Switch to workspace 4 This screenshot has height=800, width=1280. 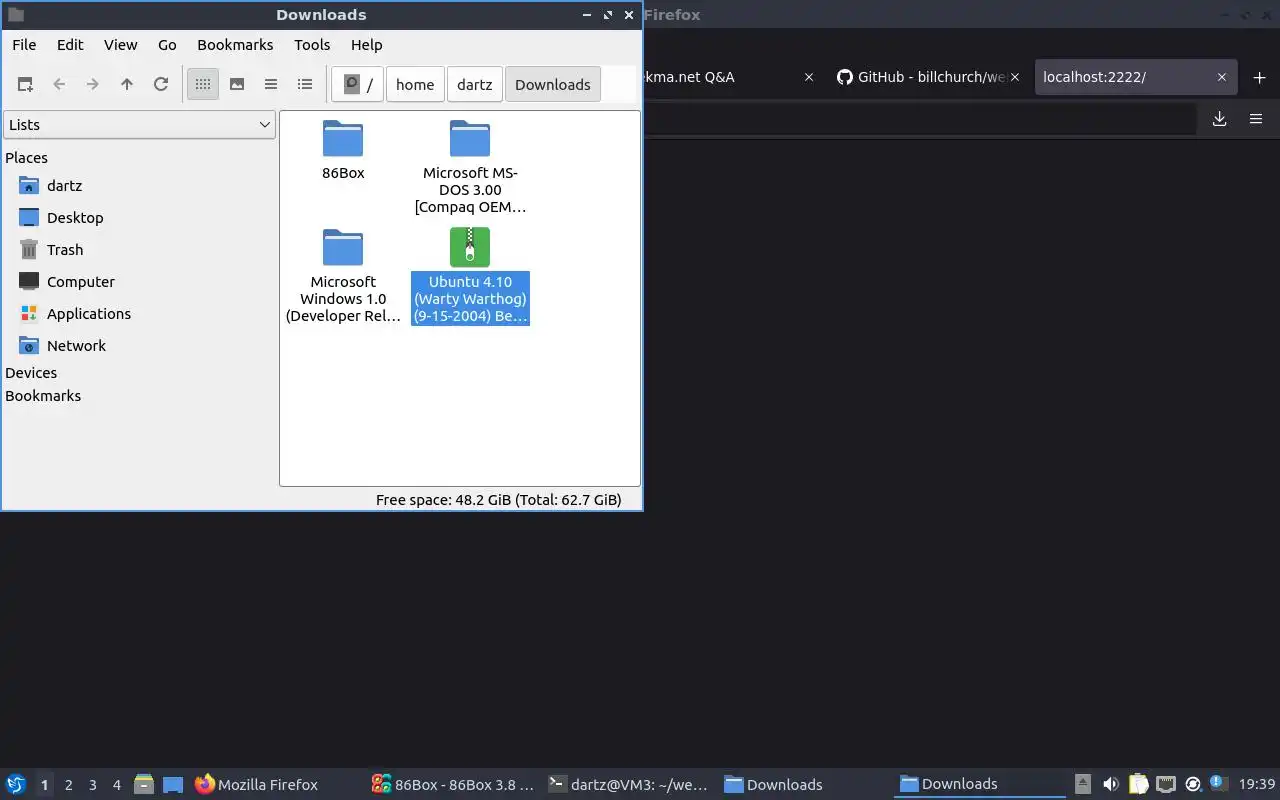coord(117,785)
